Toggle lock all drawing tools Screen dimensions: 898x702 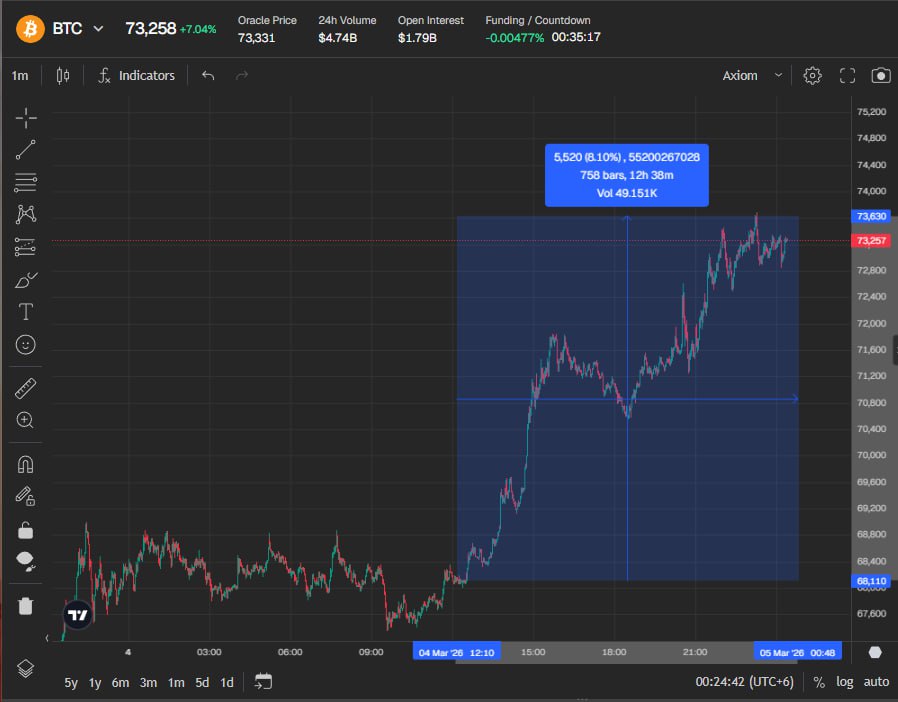[x=26, y=530]
